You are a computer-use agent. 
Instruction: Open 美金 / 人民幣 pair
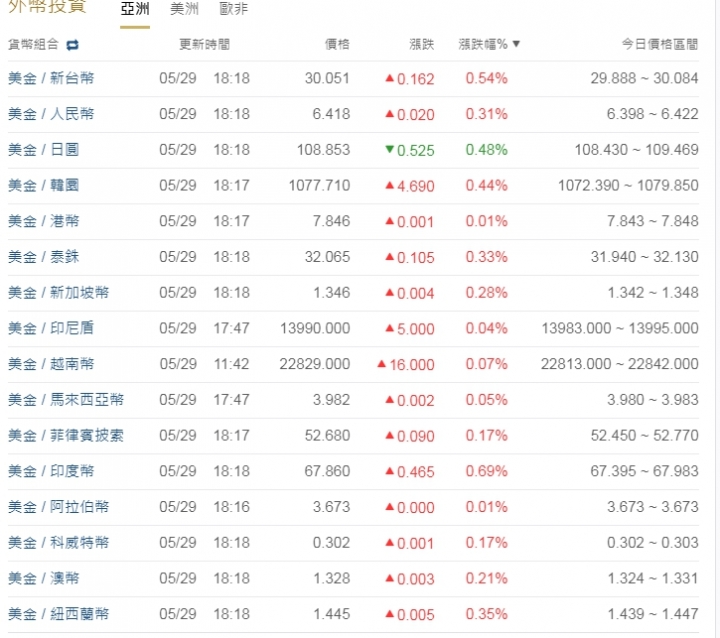51,114
